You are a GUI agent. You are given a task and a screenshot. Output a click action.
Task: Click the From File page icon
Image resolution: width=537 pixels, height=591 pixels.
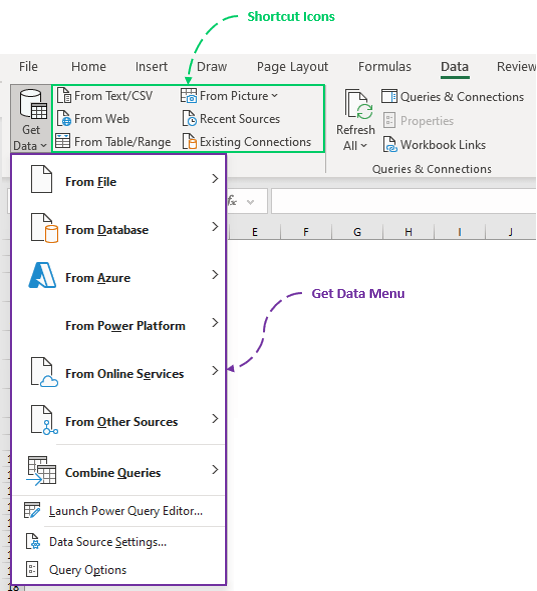click(x=41, y=179)
